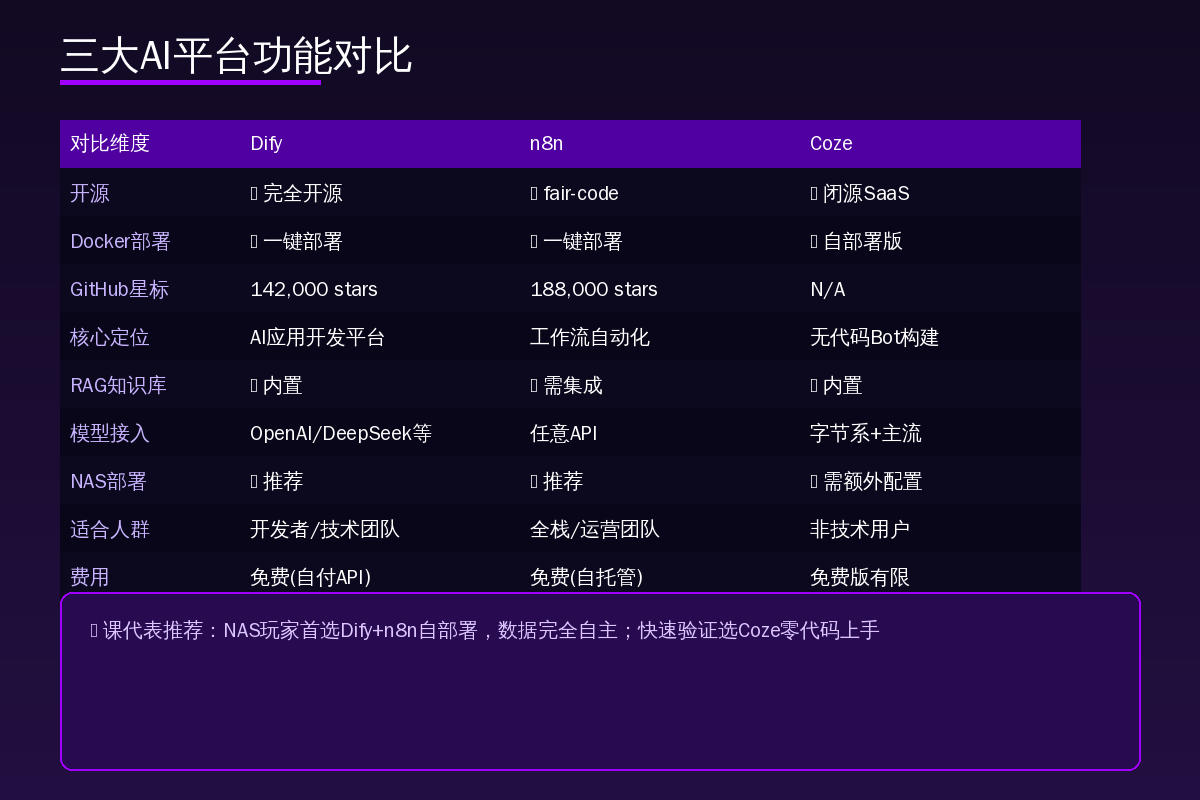Click the 开源 row label
This screenshot has height=800, width=1200.
coord(90,193)
